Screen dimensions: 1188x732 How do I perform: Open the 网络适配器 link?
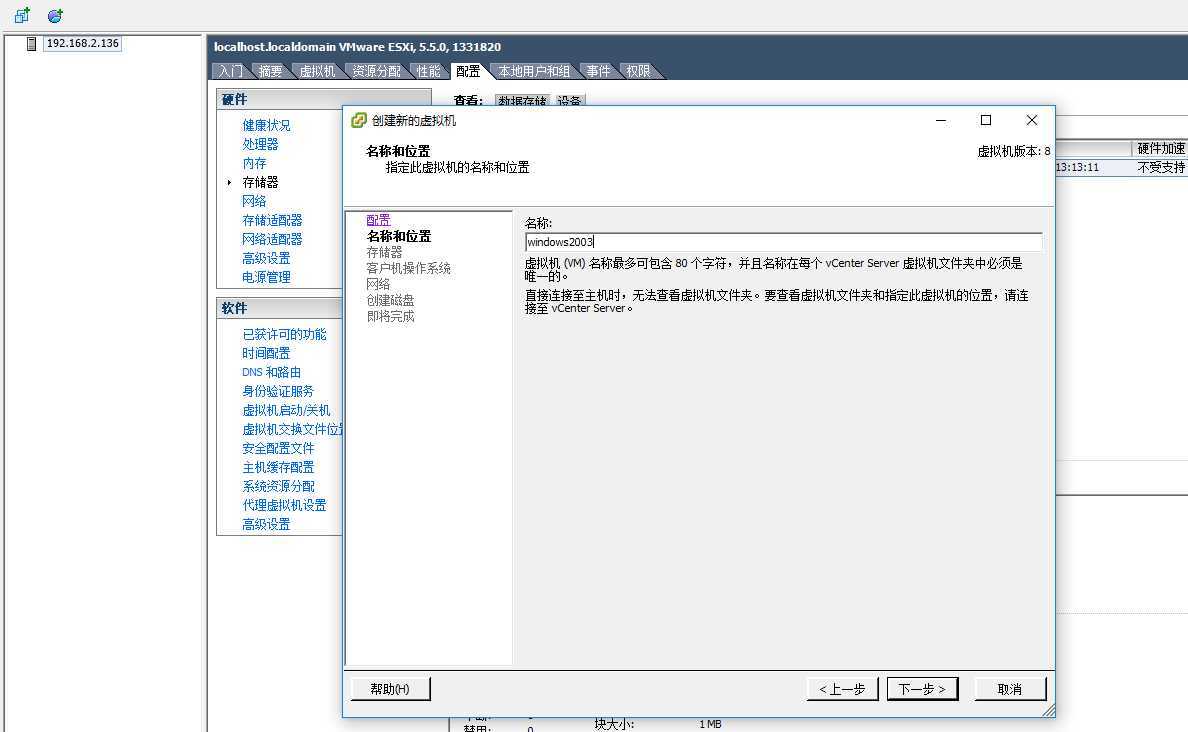272,239
